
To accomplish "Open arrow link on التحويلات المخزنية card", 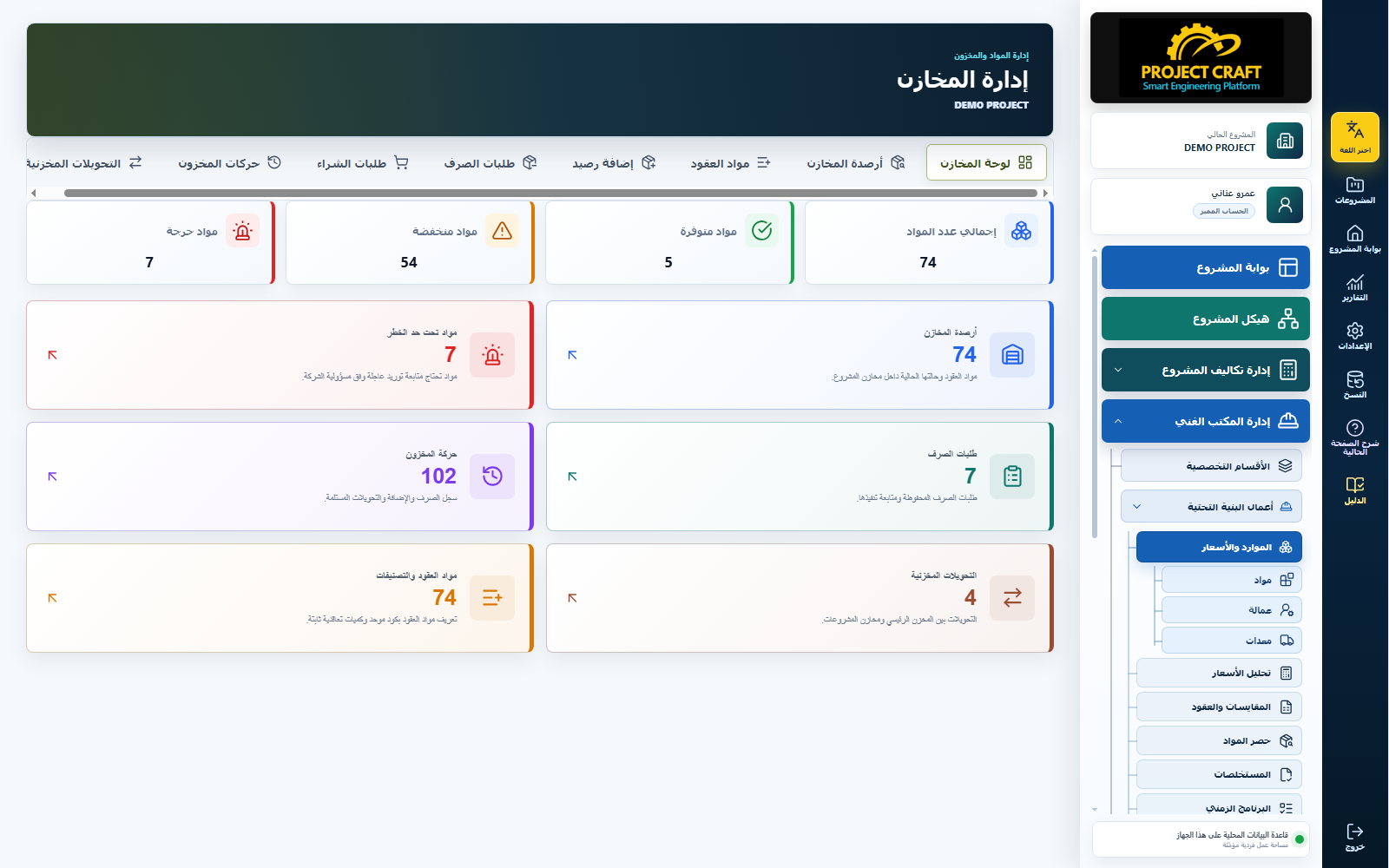I will coord(572,598).
